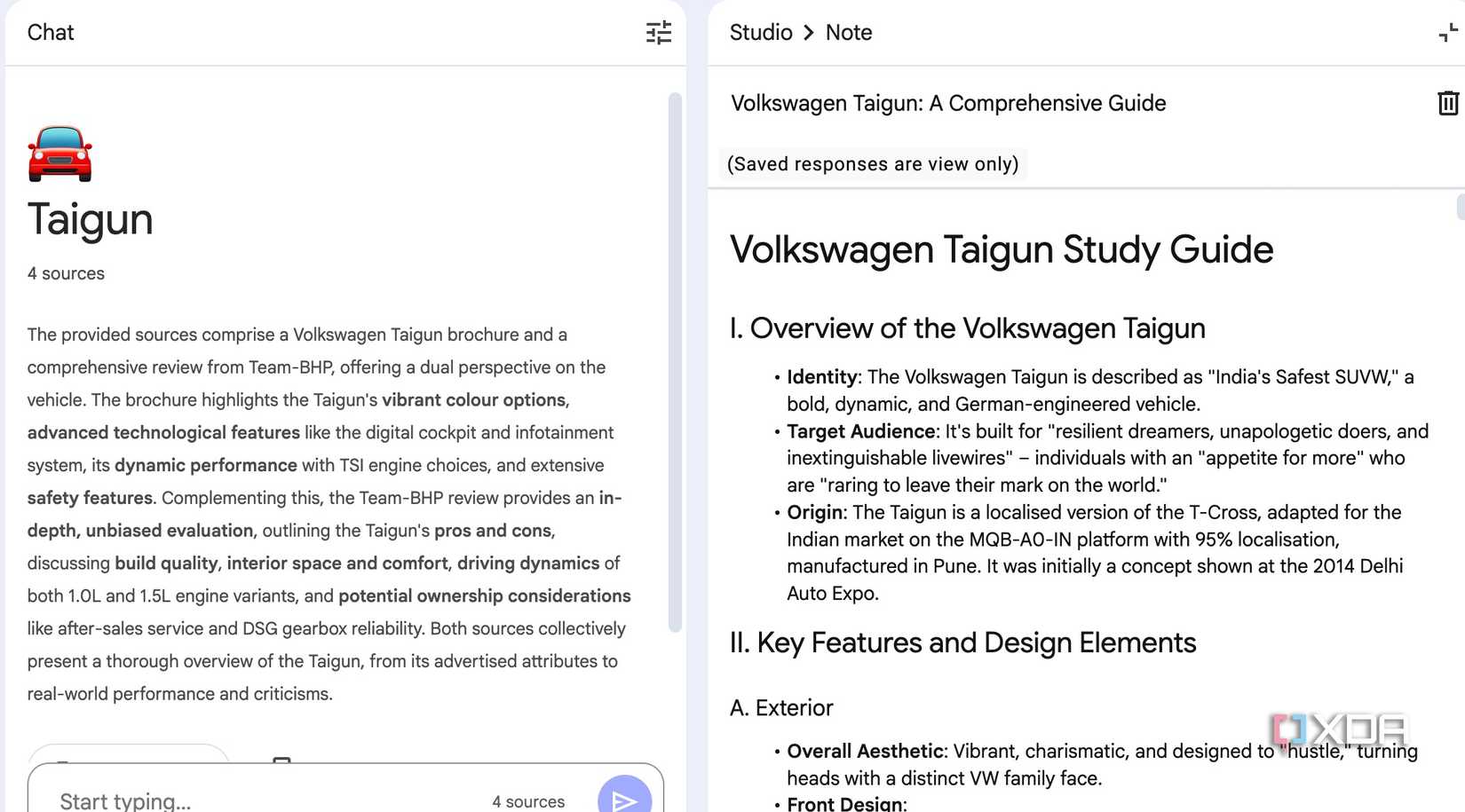Click the 'Saved responses are view only' chip
This screenshot has height=812, width=1465.
[x=872, y=163]
